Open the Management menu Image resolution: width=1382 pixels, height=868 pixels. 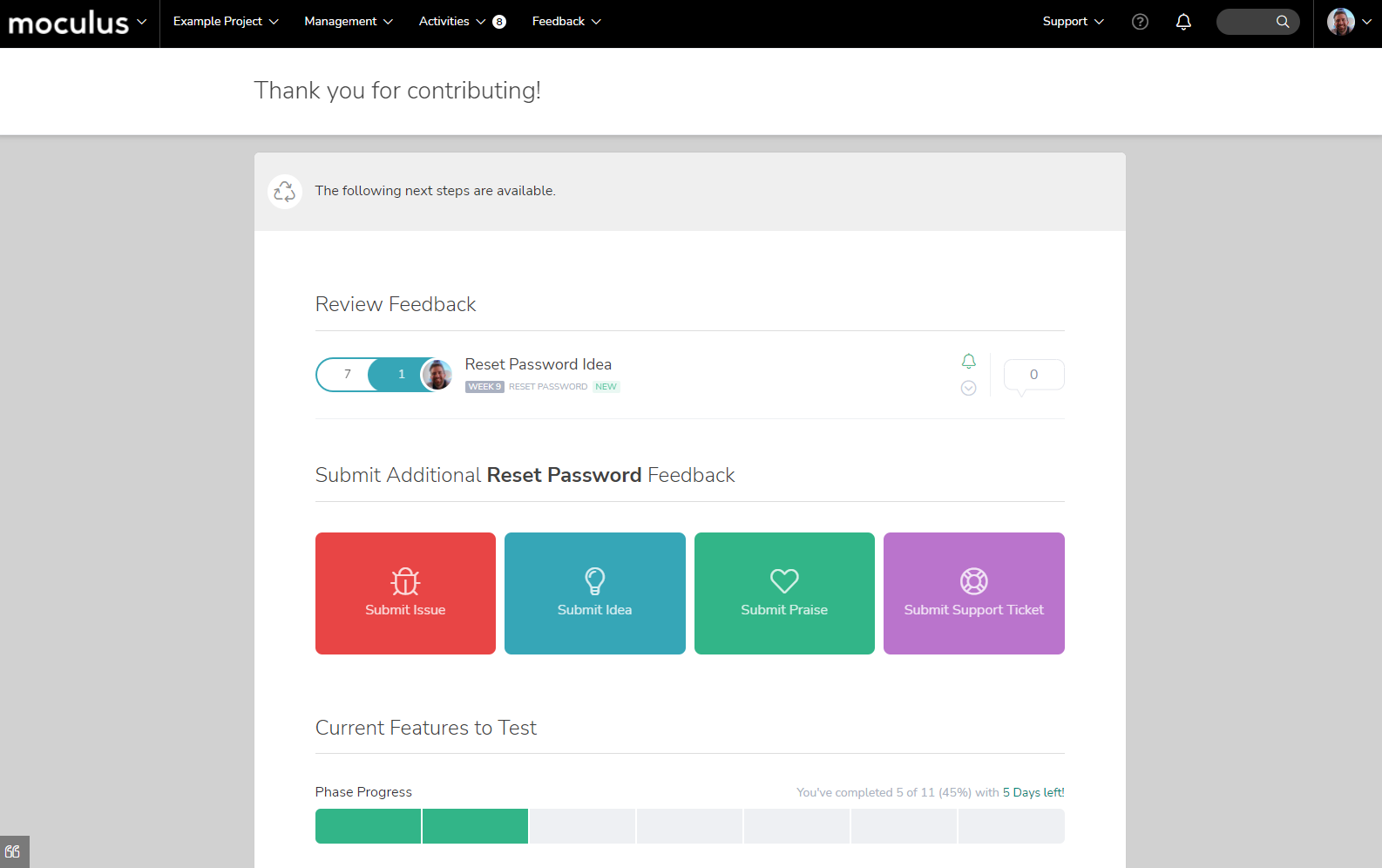point(349,22)
